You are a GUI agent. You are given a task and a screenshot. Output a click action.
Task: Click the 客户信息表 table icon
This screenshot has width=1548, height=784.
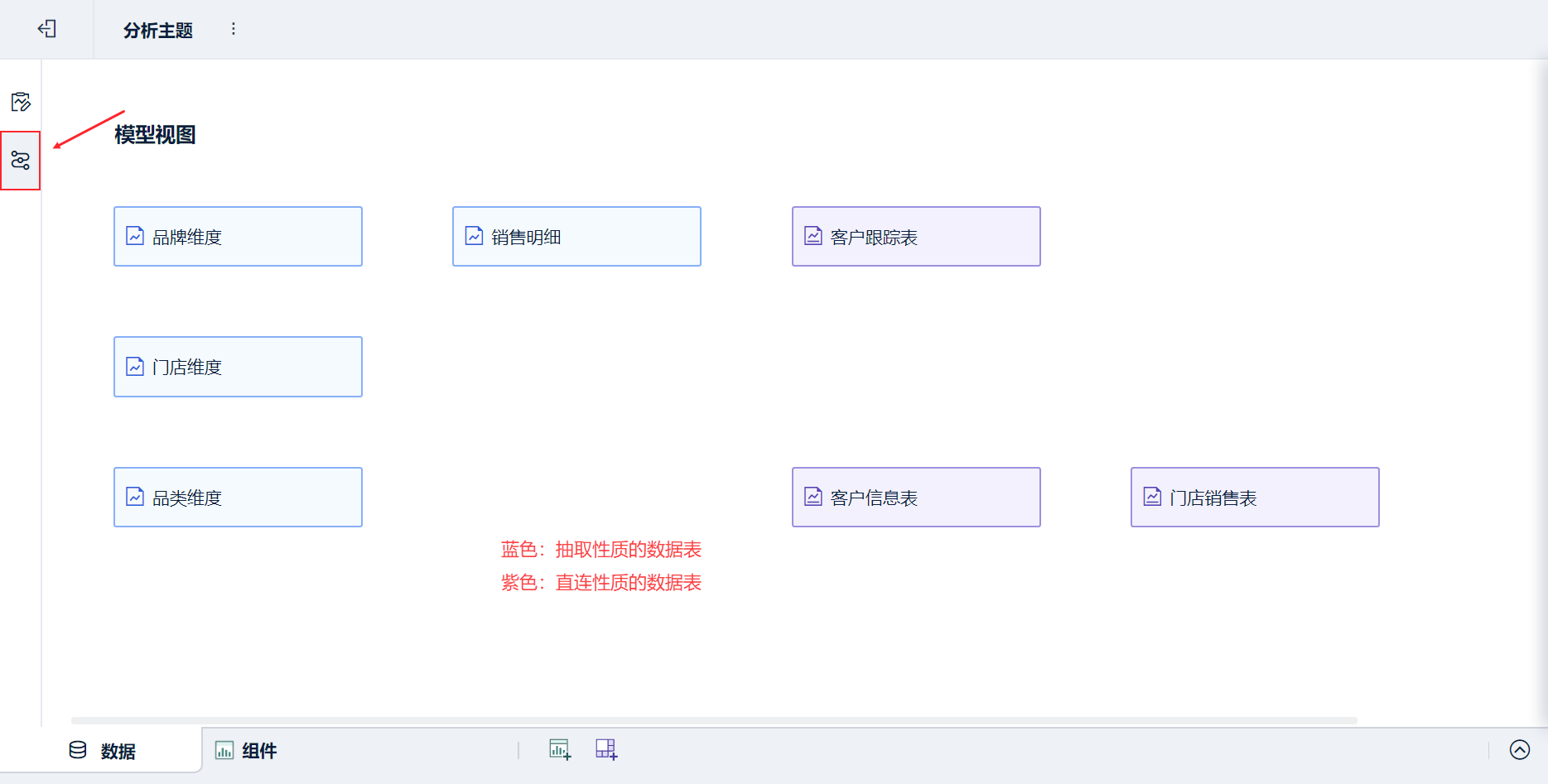(813, 497)
